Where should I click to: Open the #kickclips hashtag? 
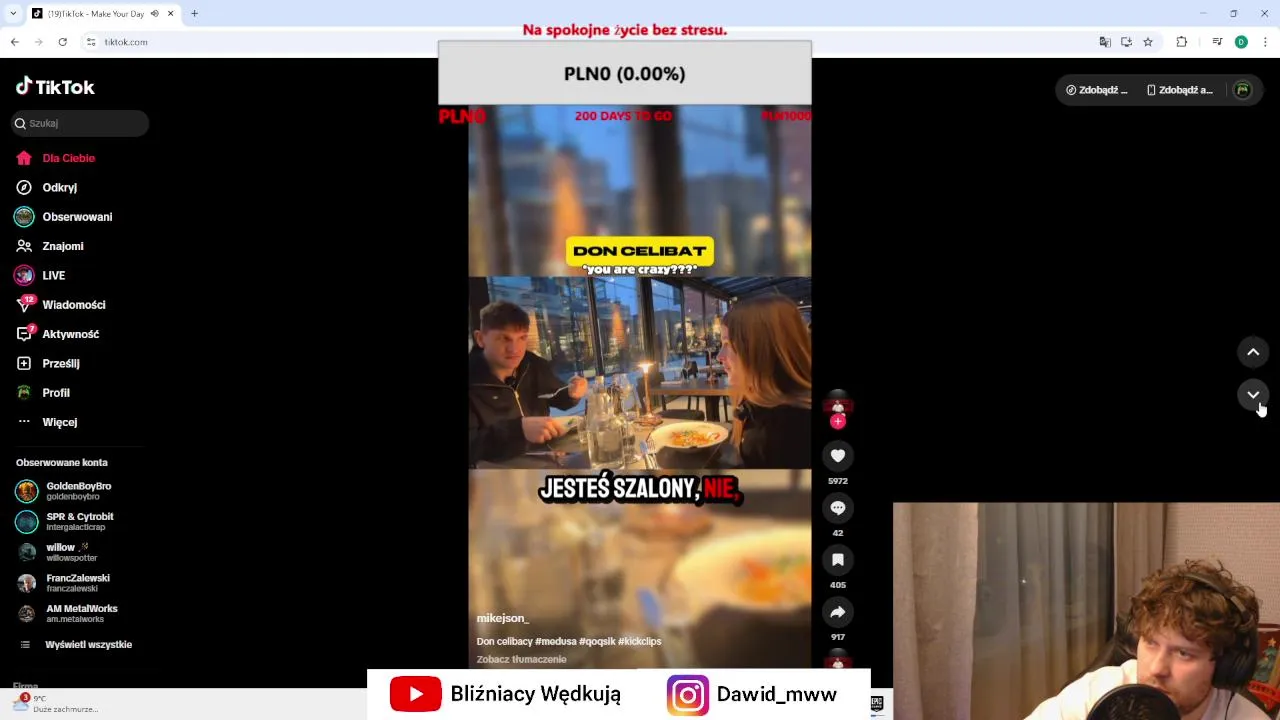click(639, 641)
